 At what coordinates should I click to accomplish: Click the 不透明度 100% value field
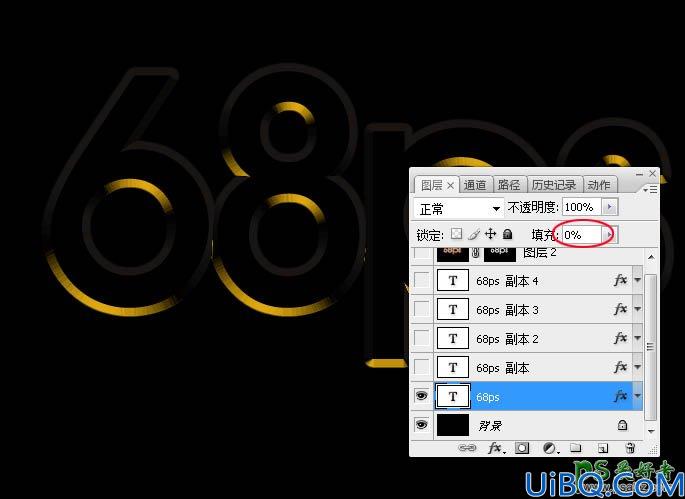point(582,207)
